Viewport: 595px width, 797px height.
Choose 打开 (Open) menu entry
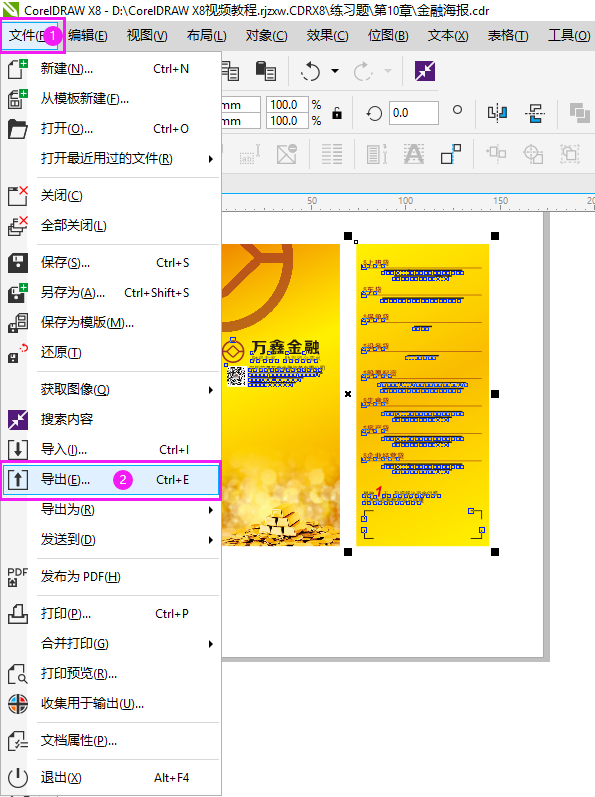[111, 129]
